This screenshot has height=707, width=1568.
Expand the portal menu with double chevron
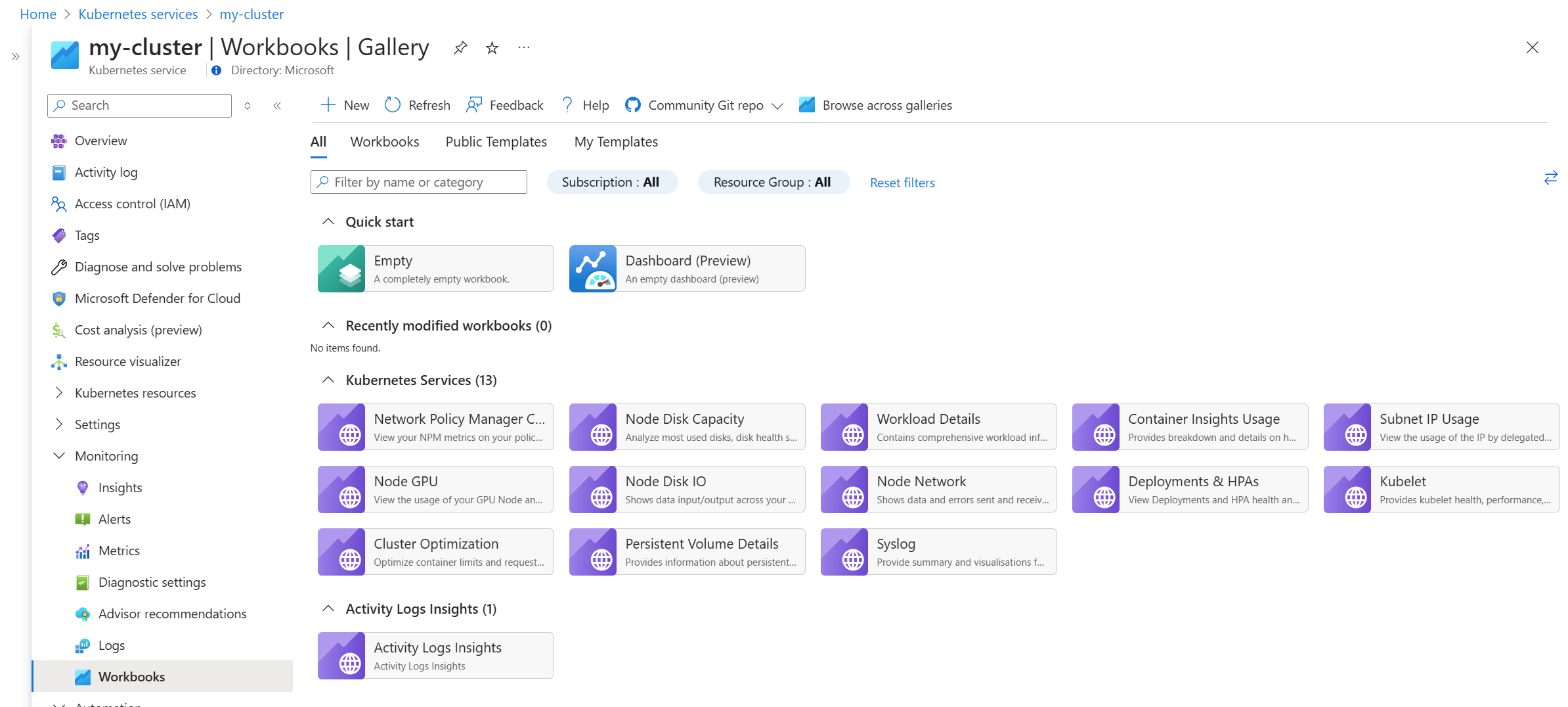point(16,57)
